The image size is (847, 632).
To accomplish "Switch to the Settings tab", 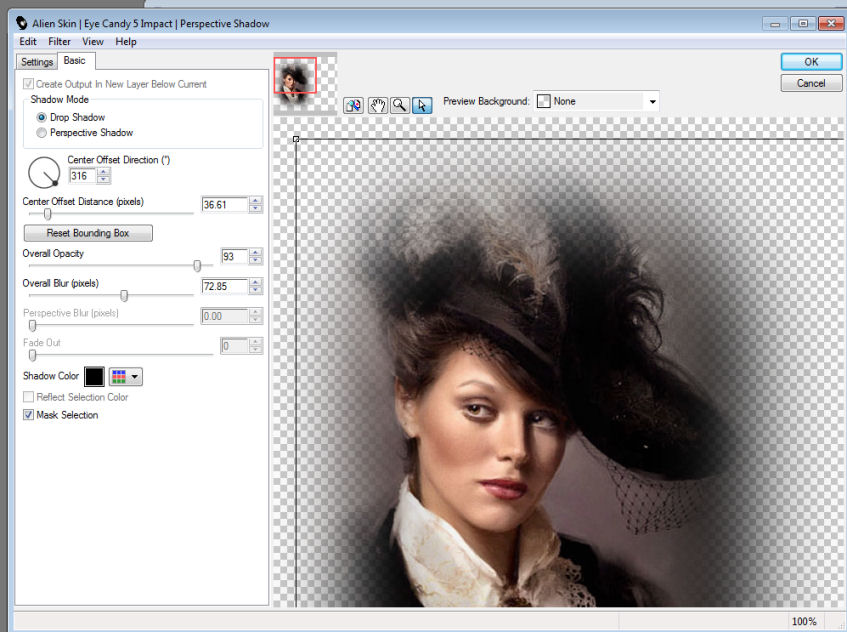I will [x=37, y=62].
